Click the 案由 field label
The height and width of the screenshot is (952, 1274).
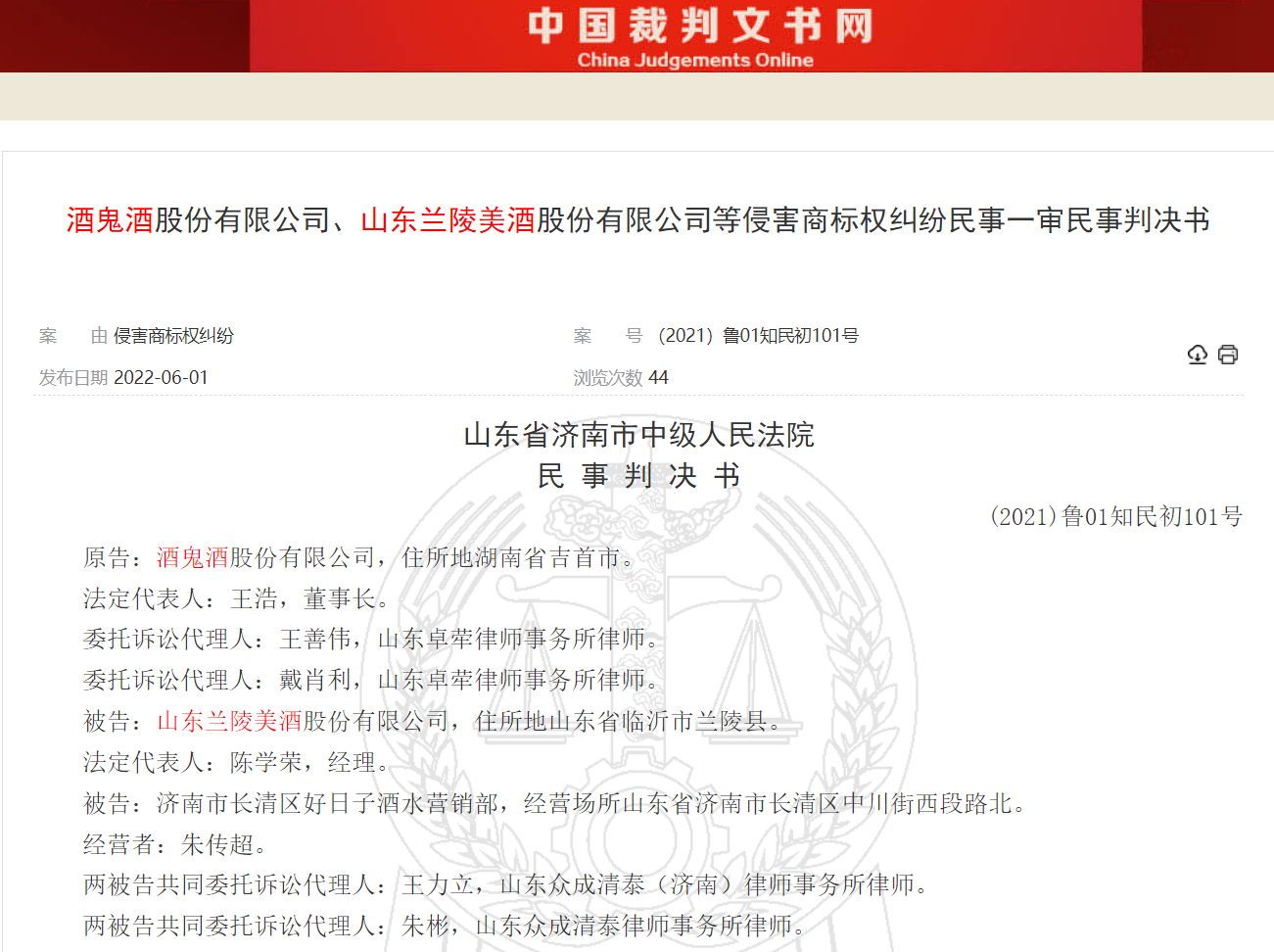coord(73,336)
